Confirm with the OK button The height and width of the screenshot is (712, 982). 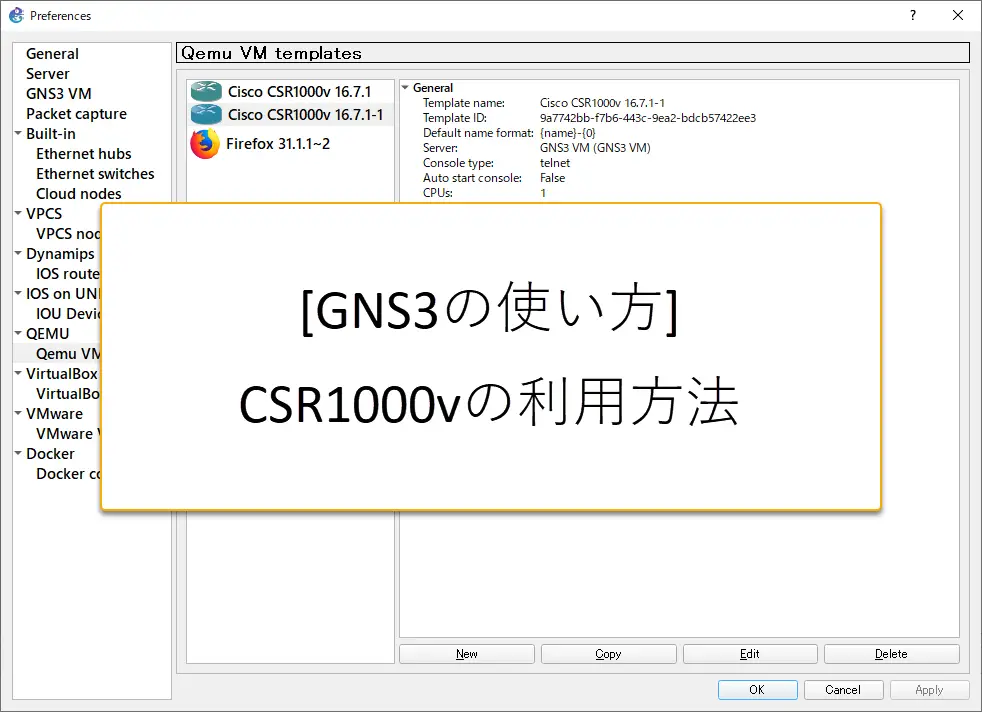point(757,689)
